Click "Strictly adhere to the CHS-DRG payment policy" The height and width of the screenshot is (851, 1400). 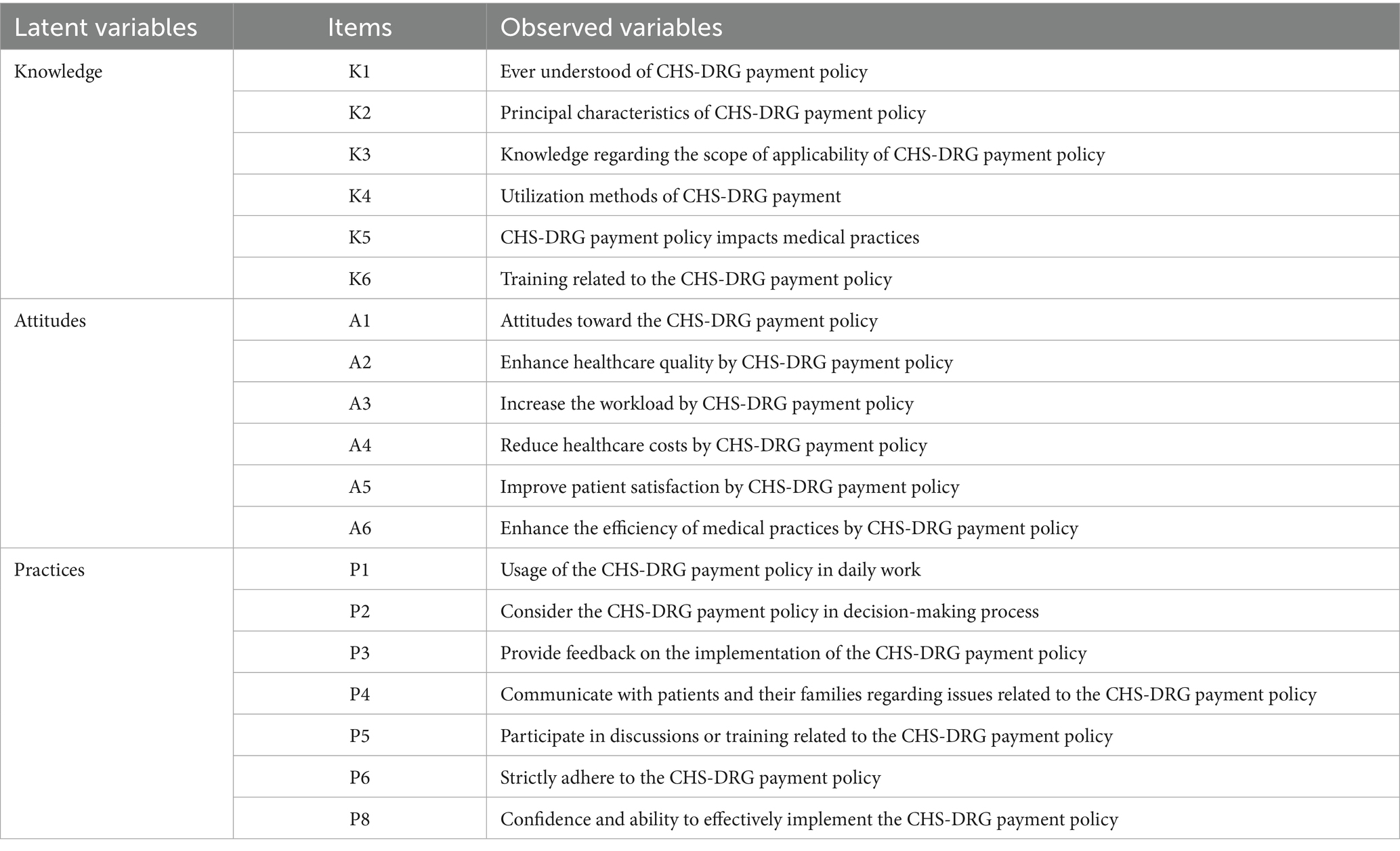(x=690, y=778)
